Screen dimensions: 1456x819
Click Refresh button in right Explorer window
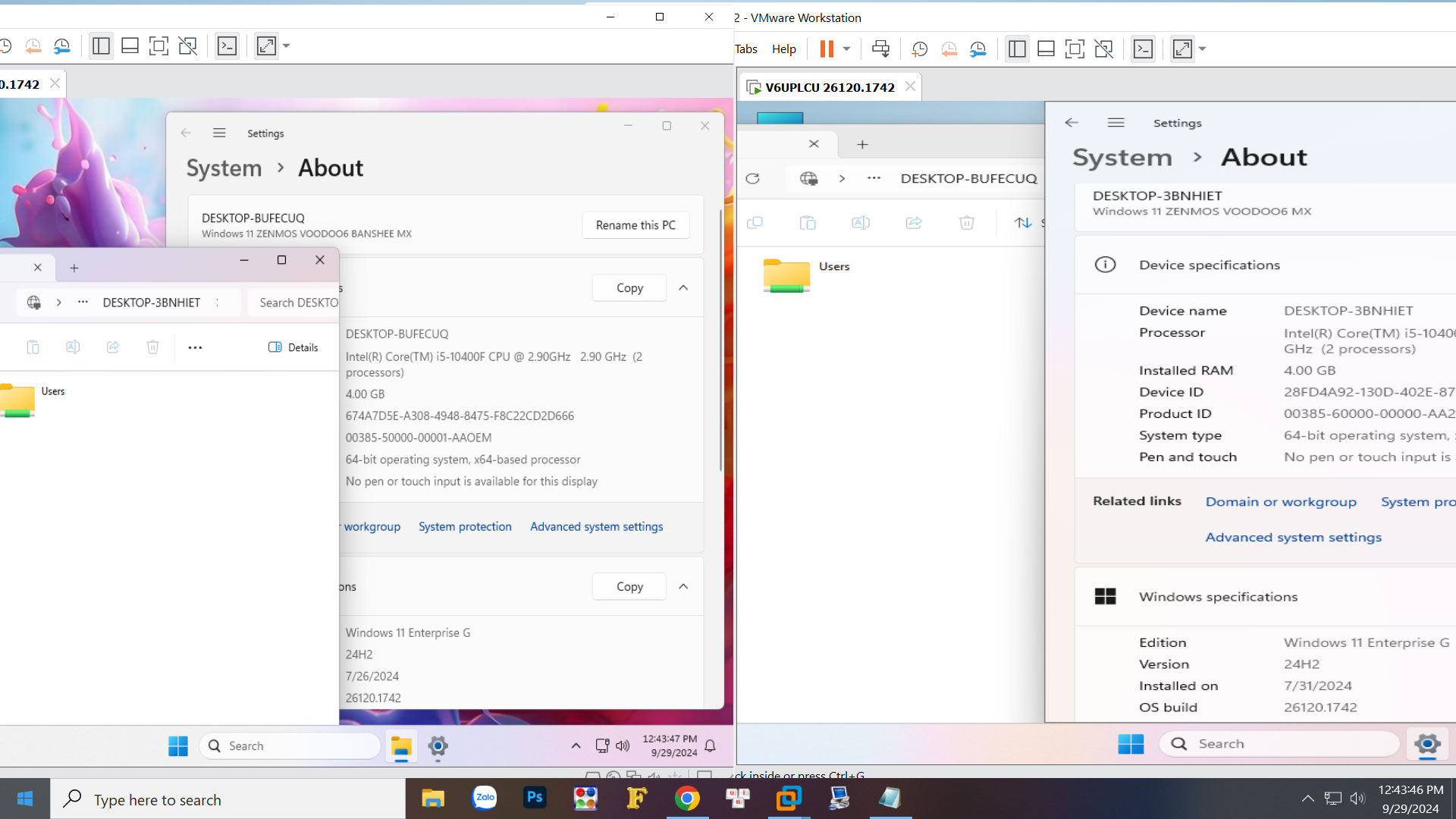tap(752, 179)
